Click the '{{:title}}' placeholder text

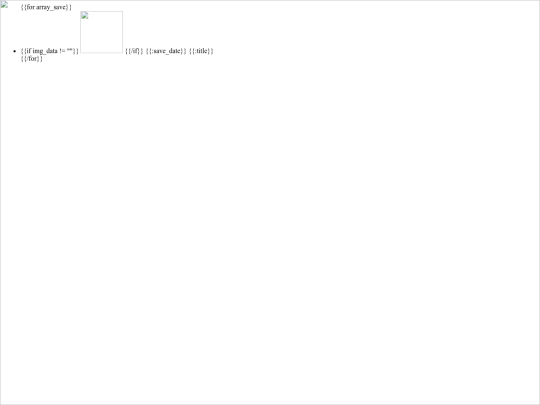point(201,51)
